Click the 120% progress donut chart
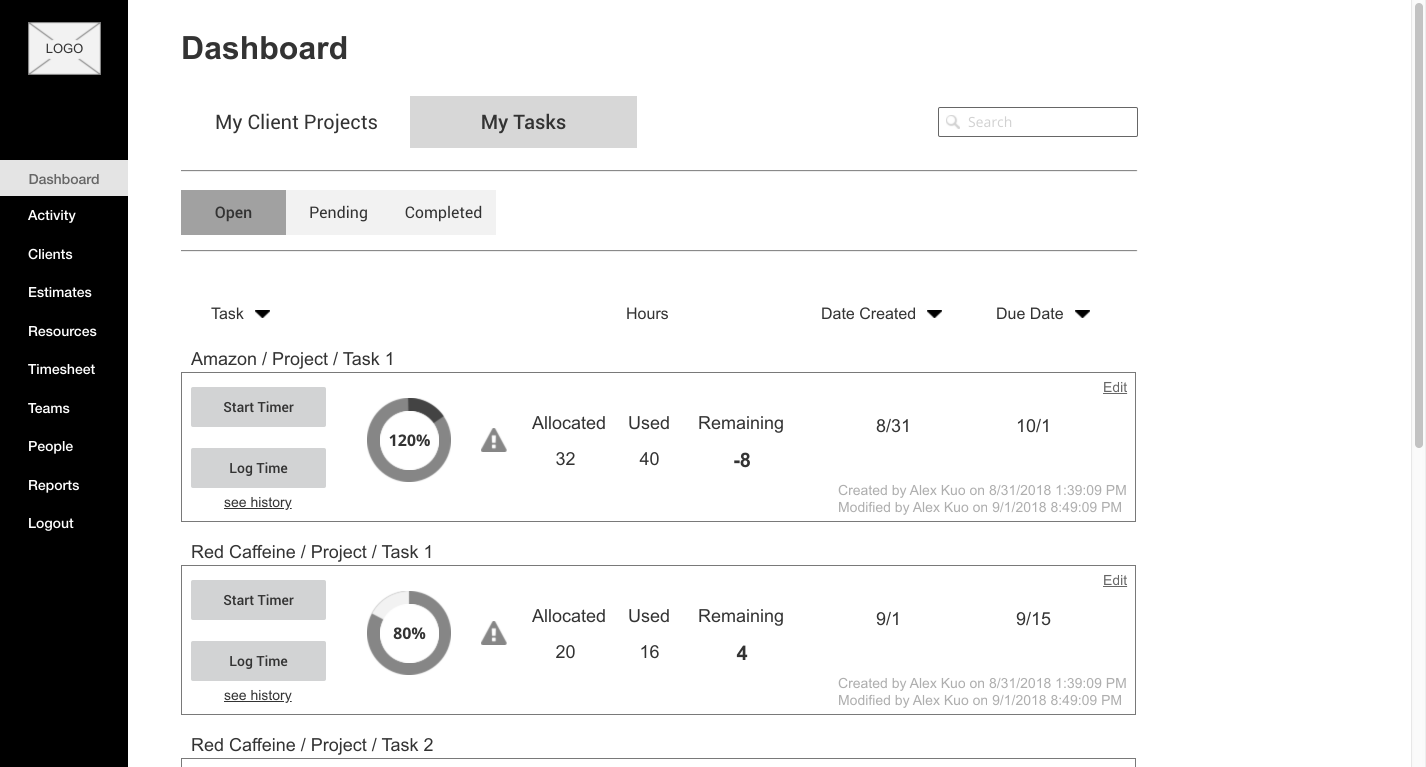 (x=409, y=440)
